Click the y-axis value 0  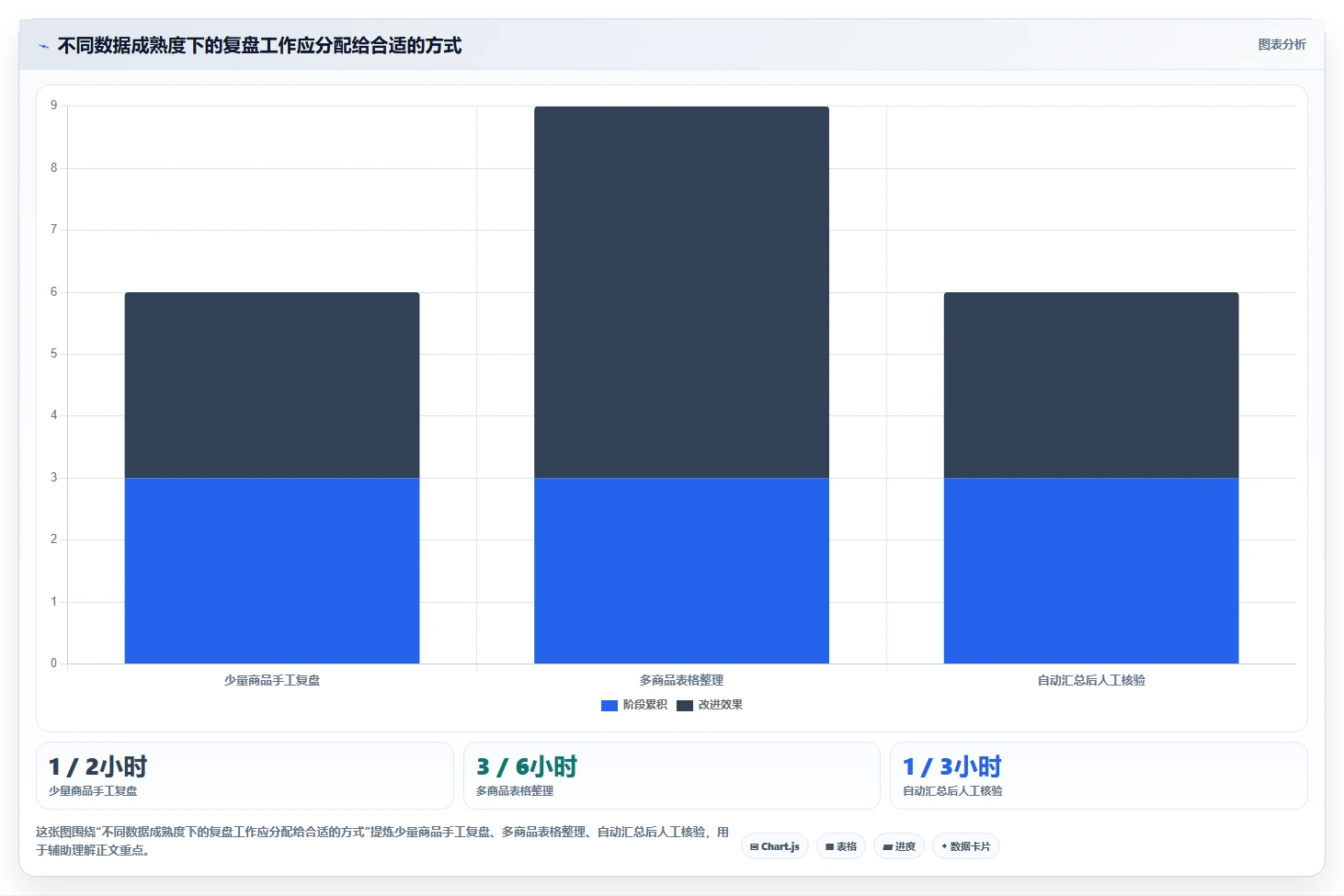(53, 663)
